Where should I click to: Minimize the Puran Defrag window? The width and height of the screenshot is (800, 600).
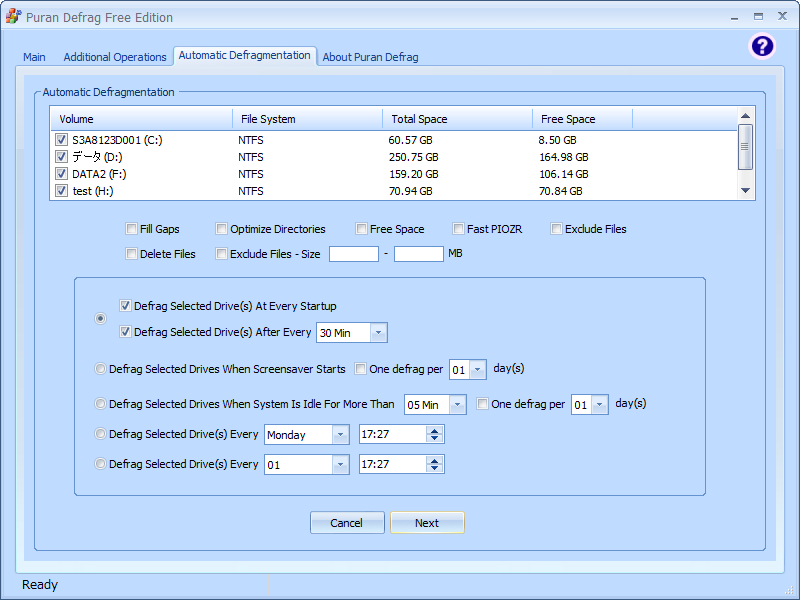(734, 17)
